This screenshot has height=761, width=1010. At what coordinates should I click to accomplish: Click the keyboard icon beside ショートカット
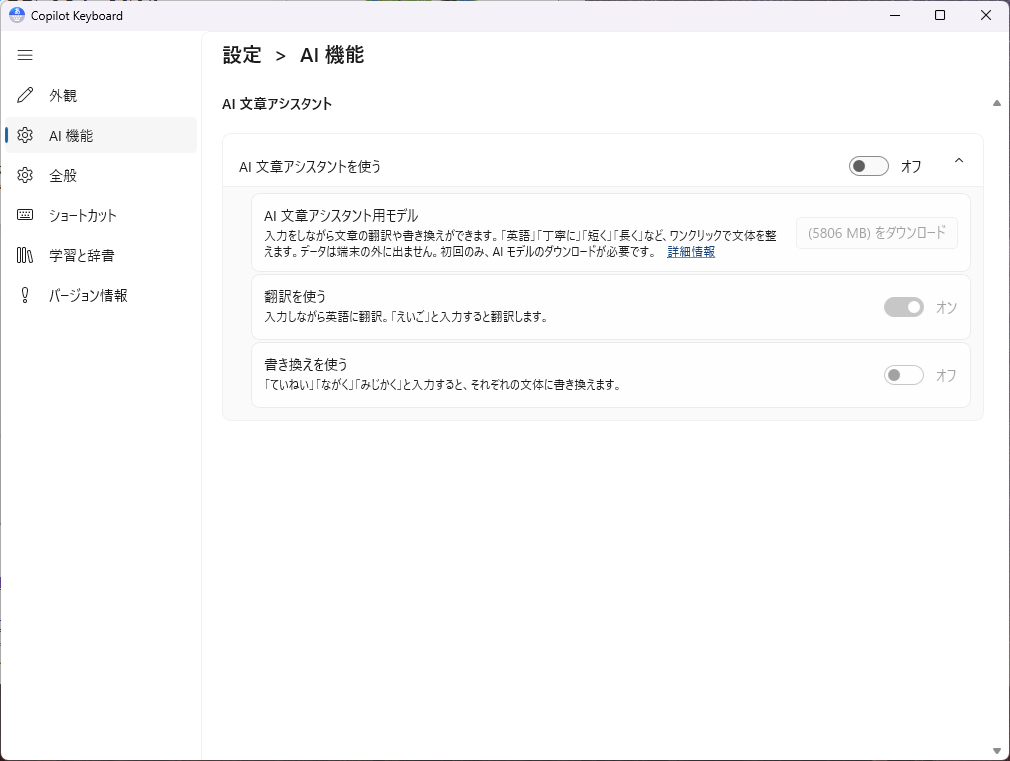click(x=25, y=215)
